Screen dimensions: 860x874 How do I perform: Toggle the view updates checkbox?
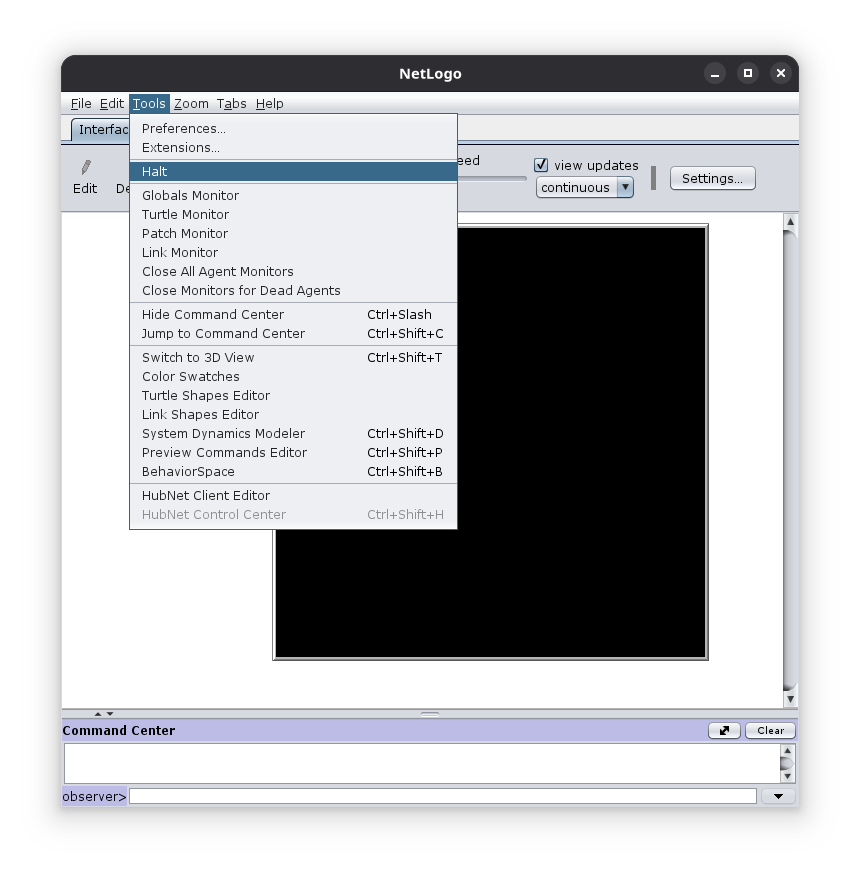[x=541, y=165]
